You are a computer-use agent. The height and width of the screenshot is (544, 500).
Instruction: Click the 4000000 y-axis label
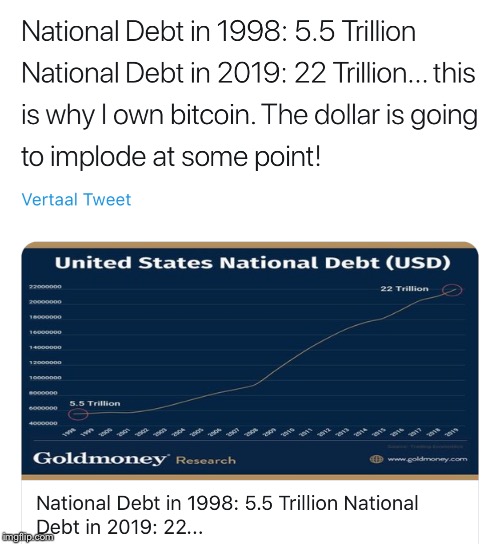(x=43, y=424)
